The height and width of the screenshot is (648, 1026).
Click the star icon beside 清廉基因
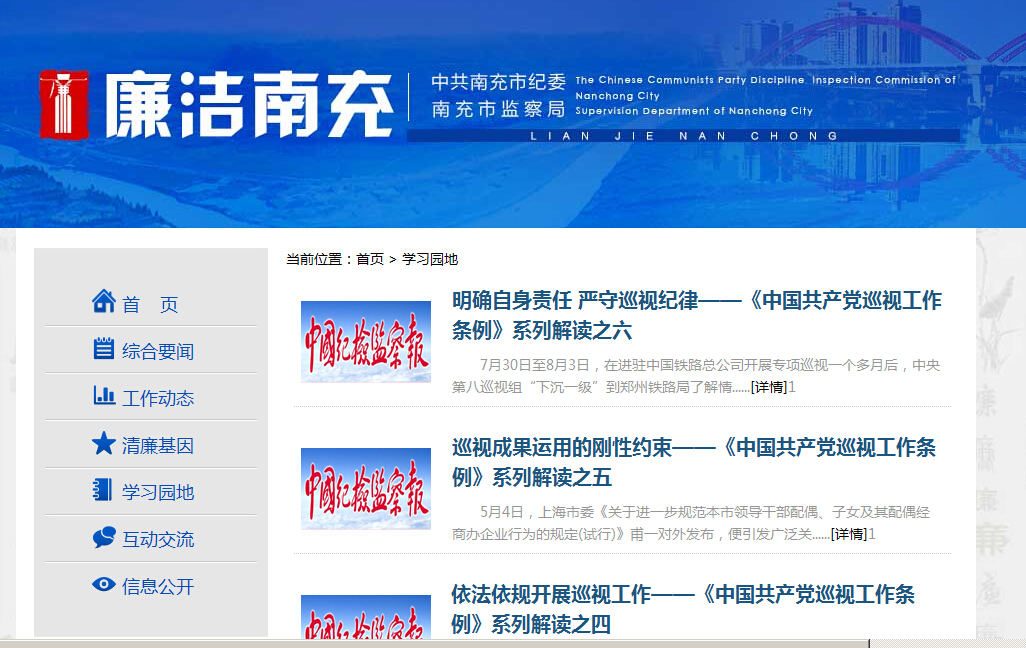point(103,443)
